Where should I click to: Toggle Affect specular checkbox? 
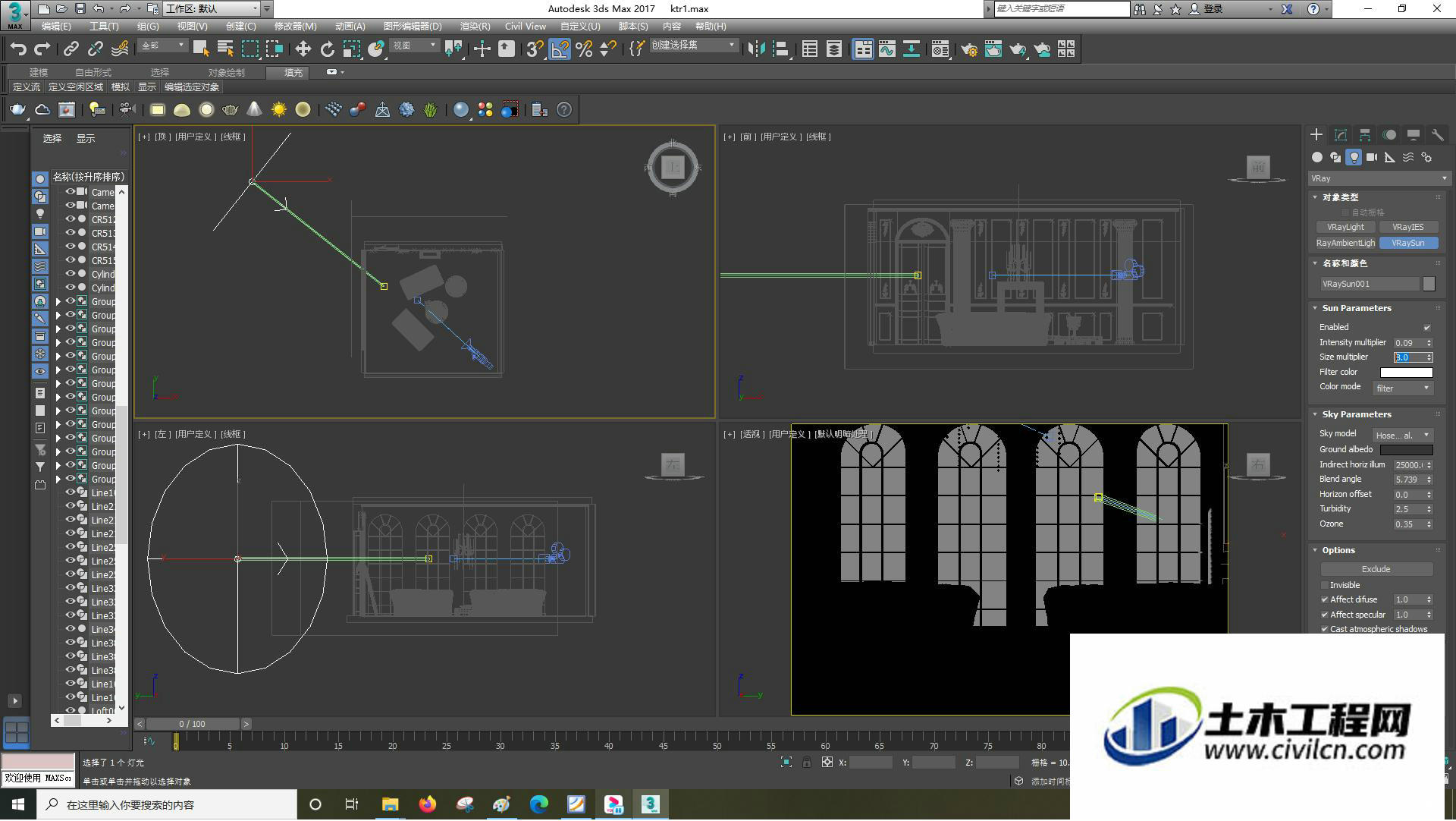1325,615
